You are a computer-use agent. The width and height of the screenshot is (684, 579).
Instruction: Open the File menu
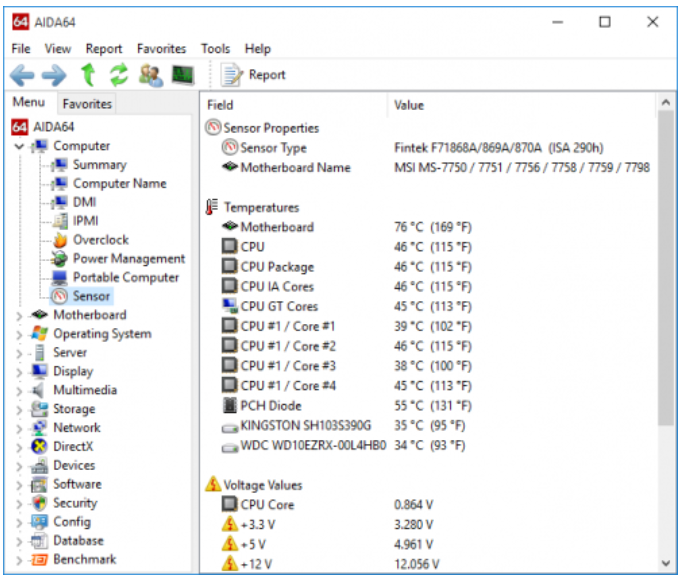[21, 48]
